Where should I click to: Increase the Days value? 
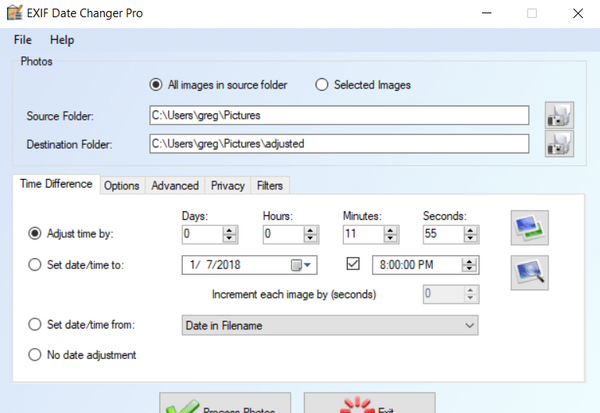pyautogui.click(x=229, y=230)
